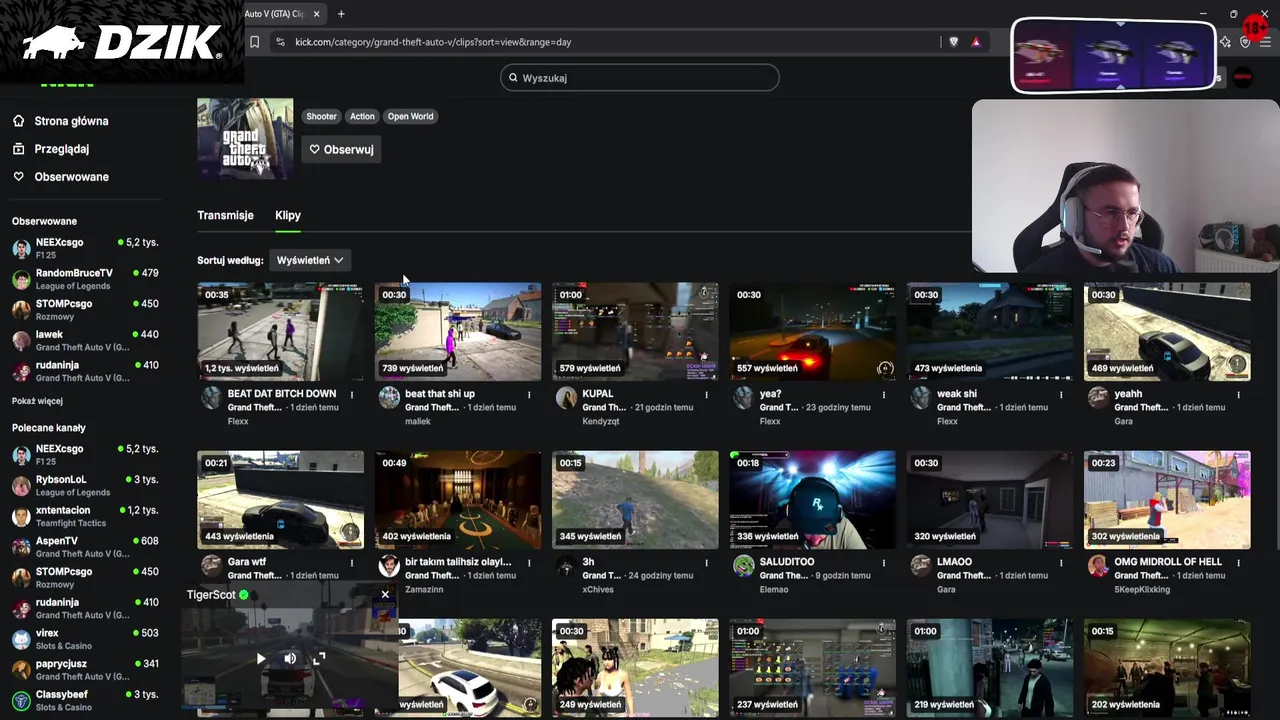Viewport: 1280px width, 720px height.
Task: Open xntentacion recommended channel
Action: [x=85, y=516]
